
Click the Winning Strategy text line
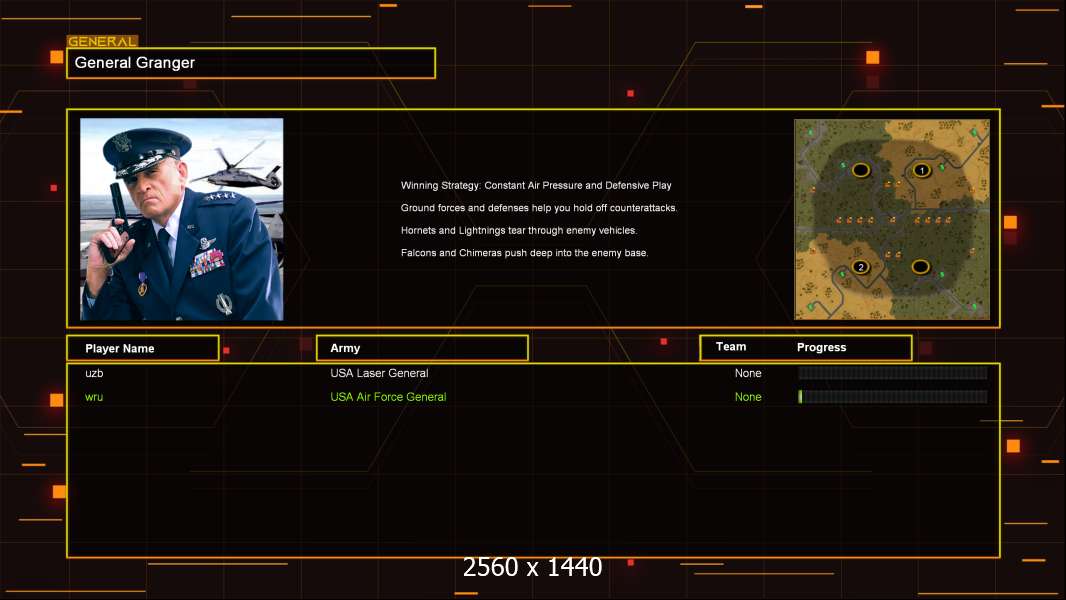click(536, 186)
